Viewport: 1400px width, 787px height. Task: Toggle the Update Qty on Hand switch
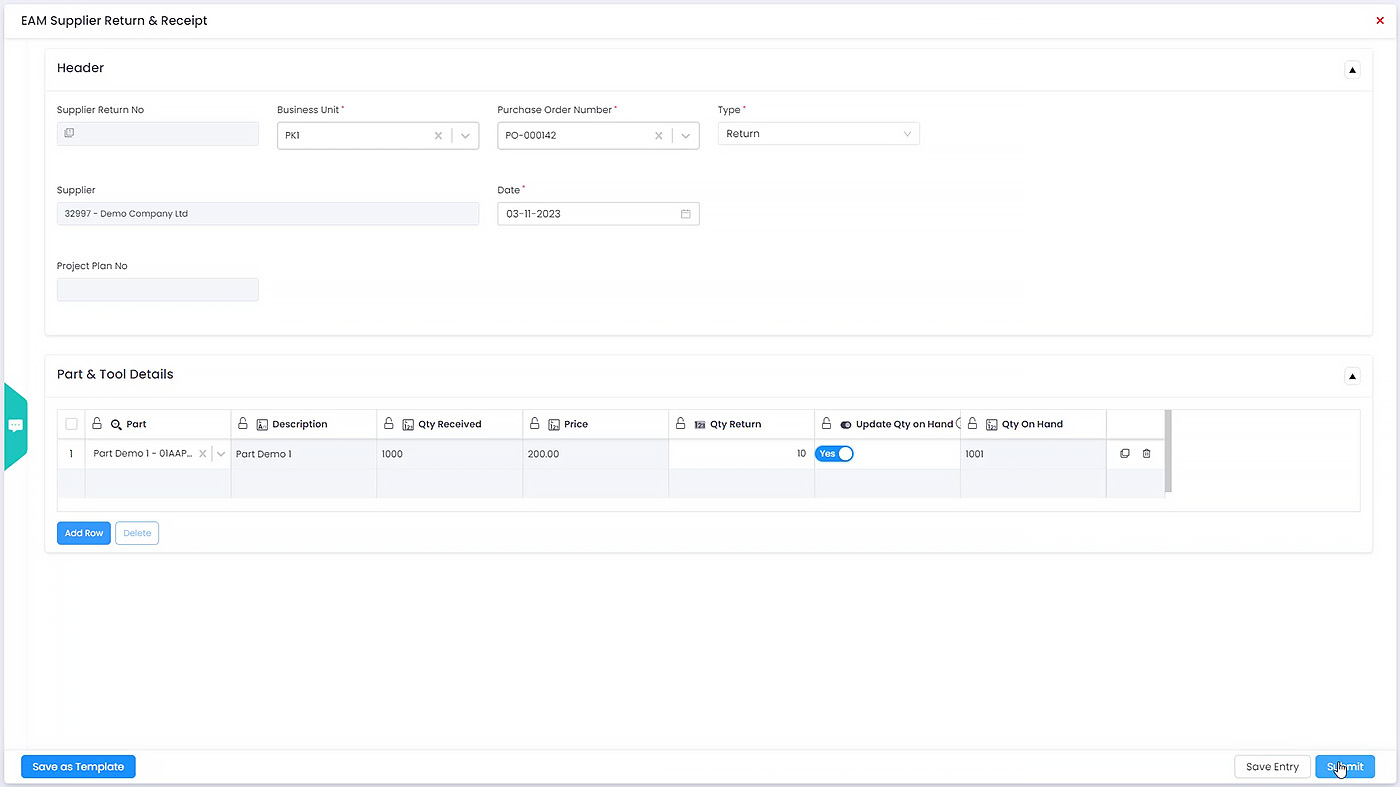[834, 454]
